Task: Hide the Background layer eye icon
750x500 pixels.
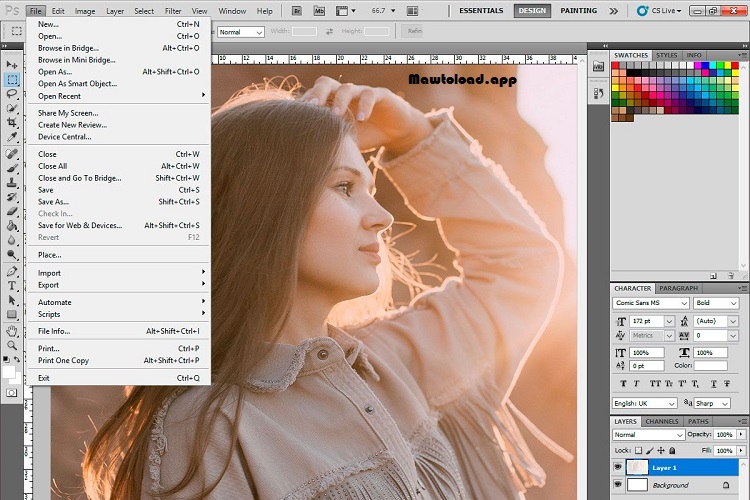Action: tap(618, 484)
